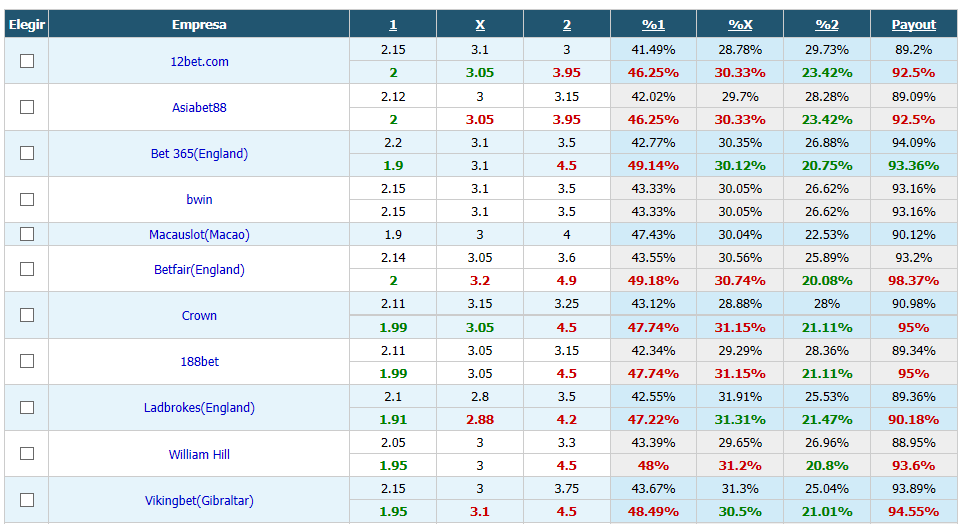Check the box for 12bet.com
The image size is (963, 524).
[27, 61]
